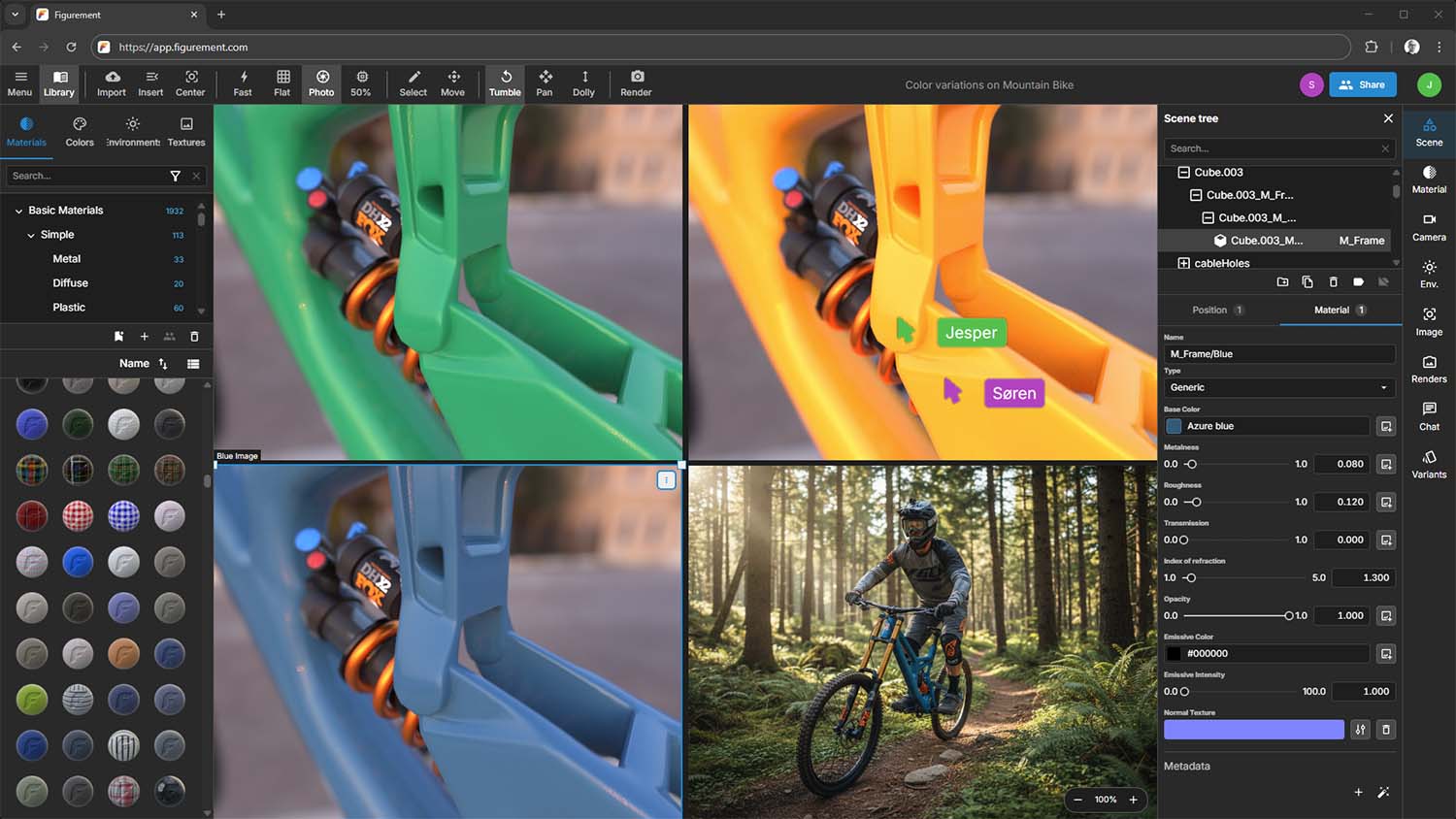Click the Scene tree search field
Image resolution: width=1456 pixels, height=819 pixels.
(1272, 148)
